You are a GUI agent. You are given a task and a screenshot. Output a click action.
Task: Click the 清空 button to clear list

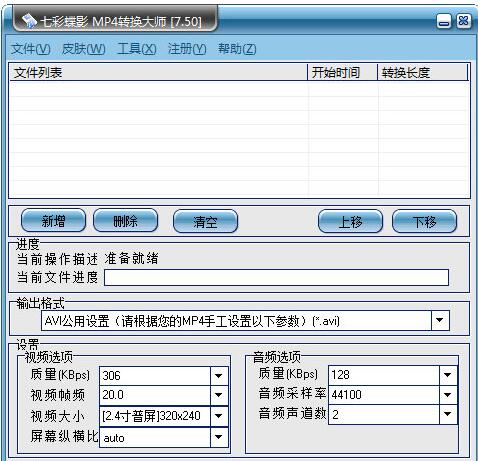pos(205,221)
